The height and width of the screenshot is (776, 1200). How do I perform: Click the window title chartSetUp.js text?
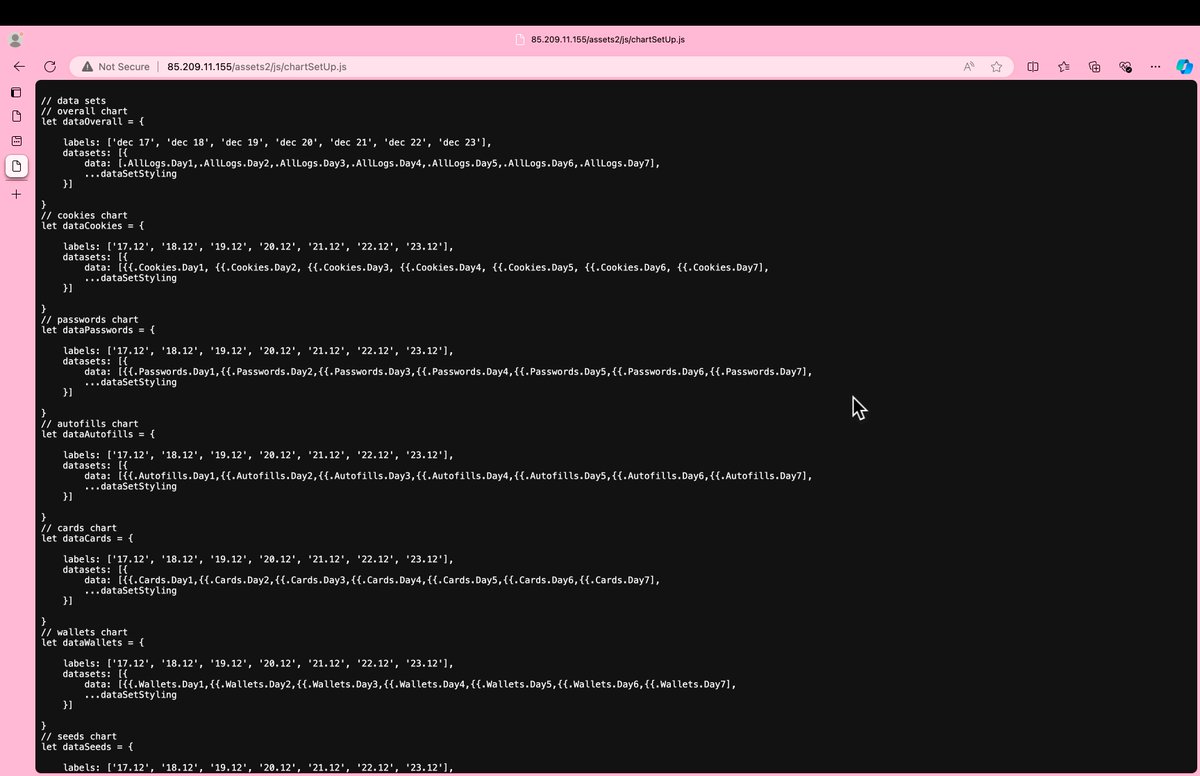point(607,39)
